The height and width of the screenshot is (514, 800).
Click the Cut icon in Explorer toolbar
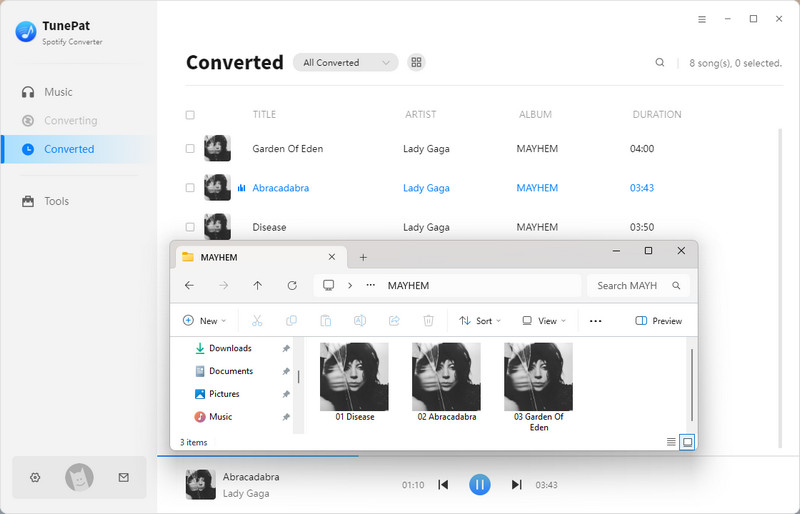(257, 321)
